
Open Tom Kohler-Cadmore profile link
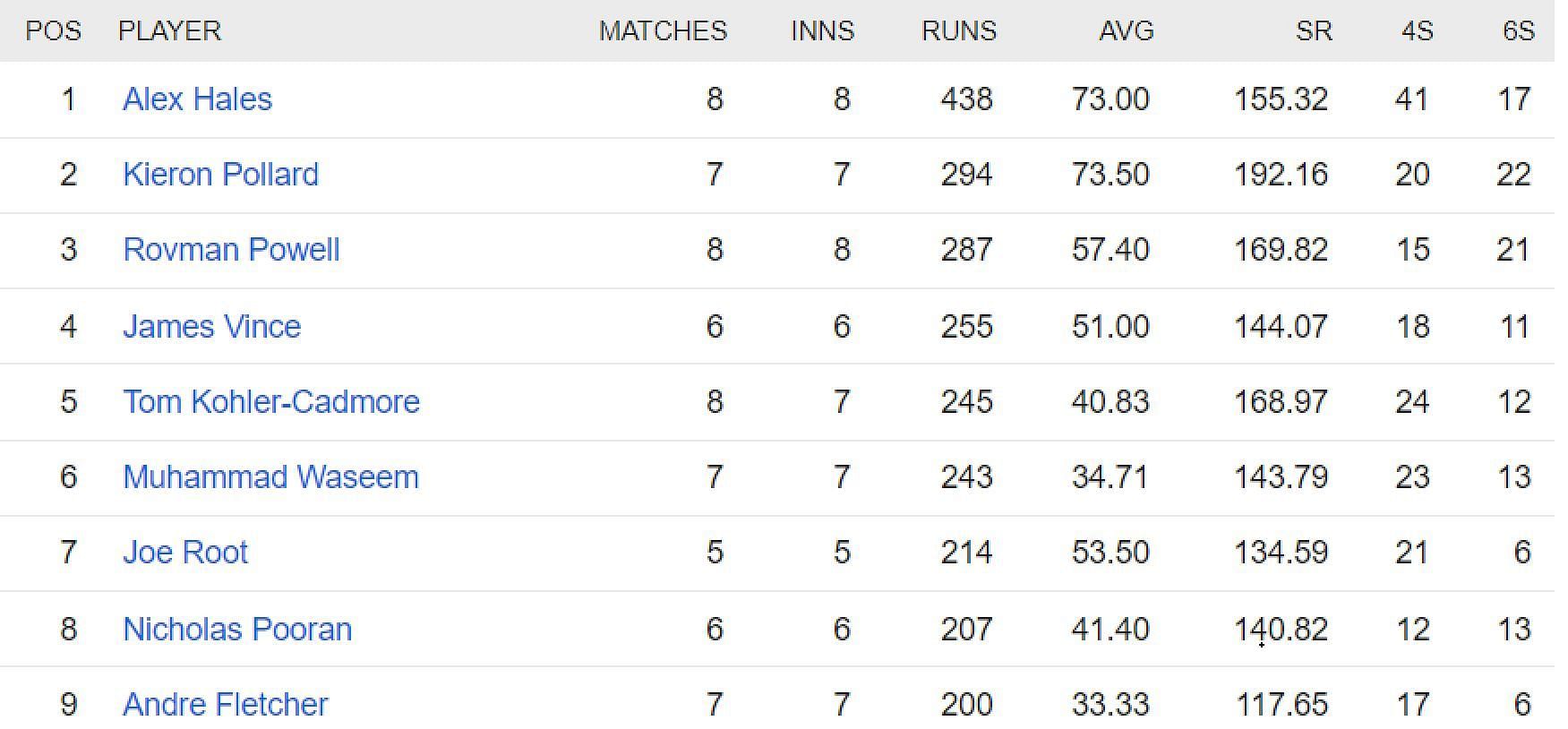click(271, 401)
